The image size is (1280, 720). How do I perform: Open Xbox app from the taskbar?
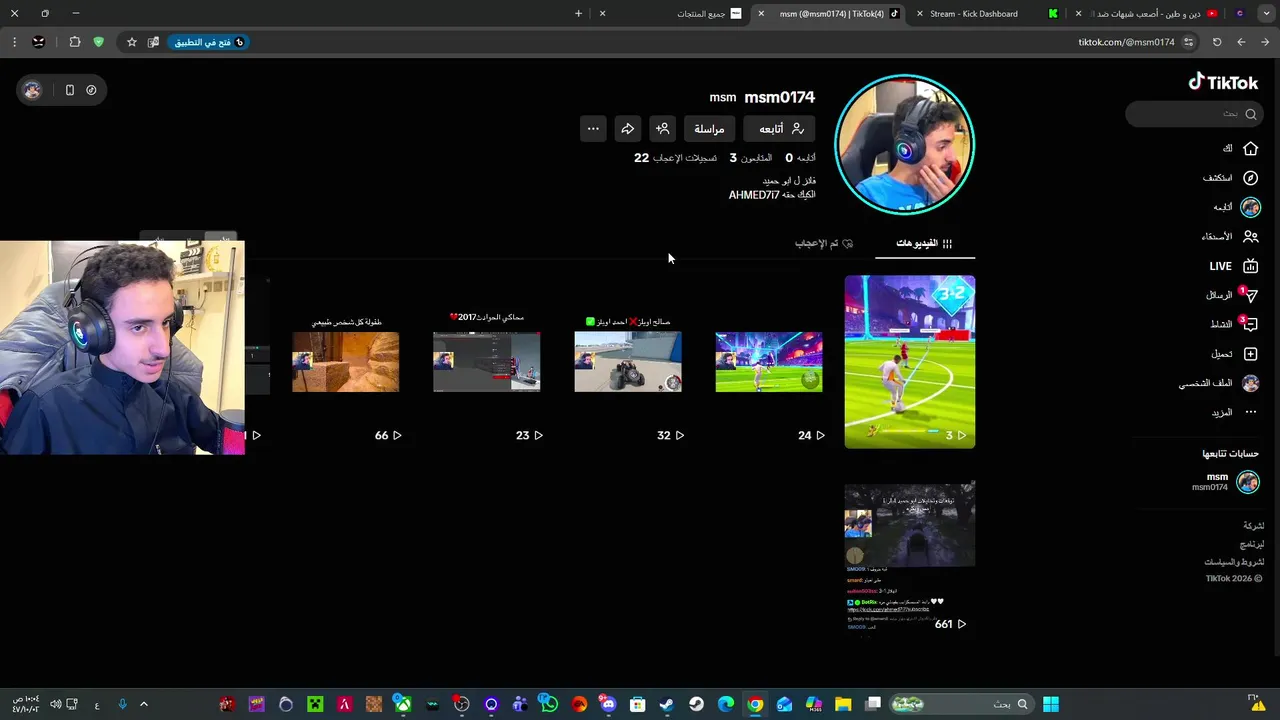(402, 705)
